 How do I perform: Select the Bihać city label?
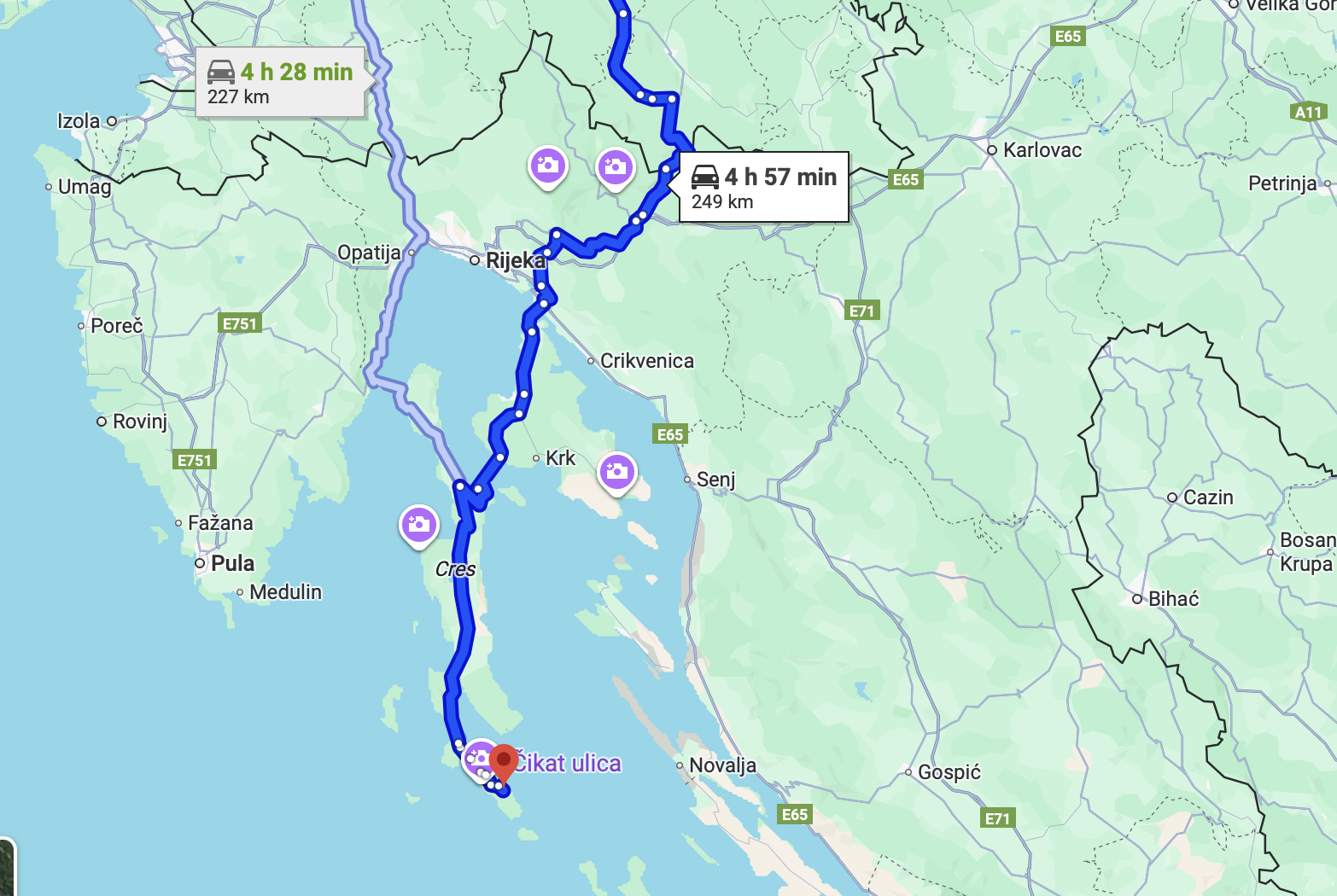(x=1173, y=598)
